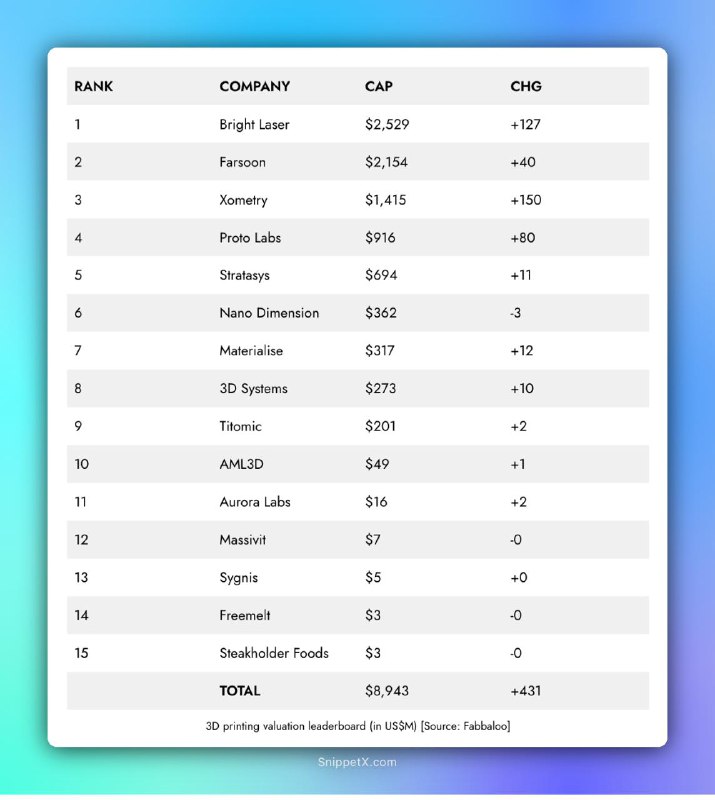Image resolution: width=715 pixels, height=800 pixels.
Task: Click the RANK column header
Action: 93,86
